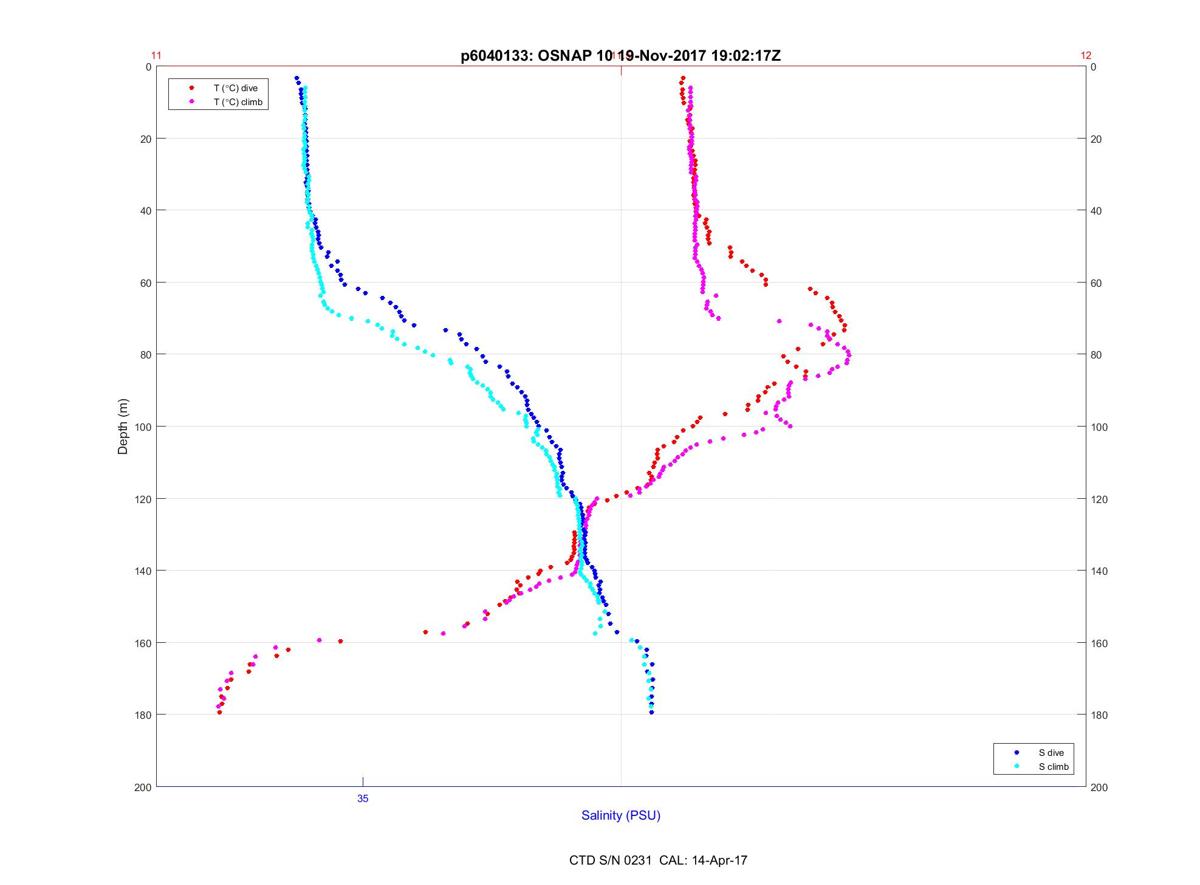Click the cyan marker in salinity legend
This screenshot has height=885, width=1200.
pos(1016,766)
